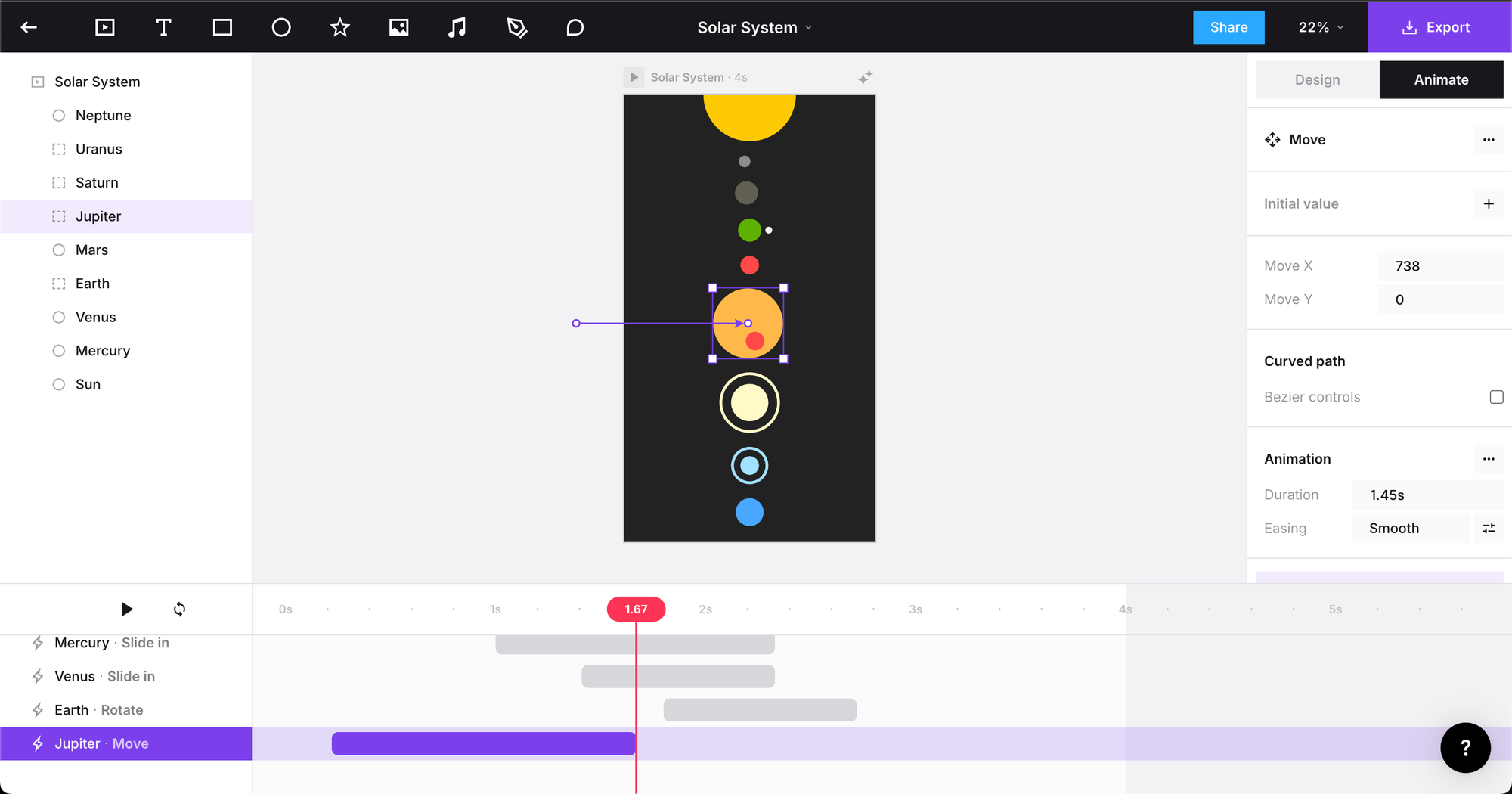
Task: Click the Move X value field
Action: tap(1439, 266)
